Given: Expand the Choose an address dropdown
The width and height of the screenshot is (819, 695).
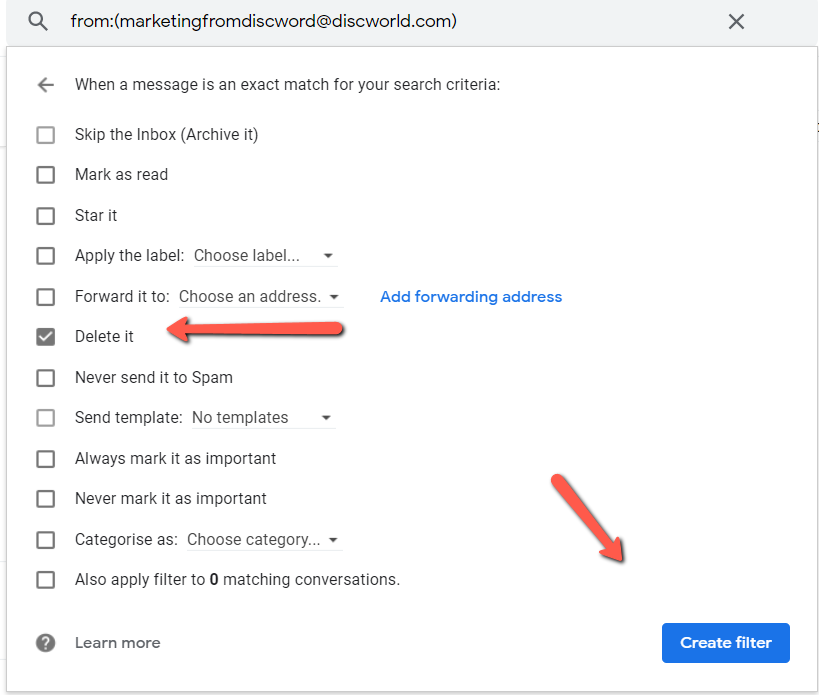Looking at the screenshot, I should [259, 297].
